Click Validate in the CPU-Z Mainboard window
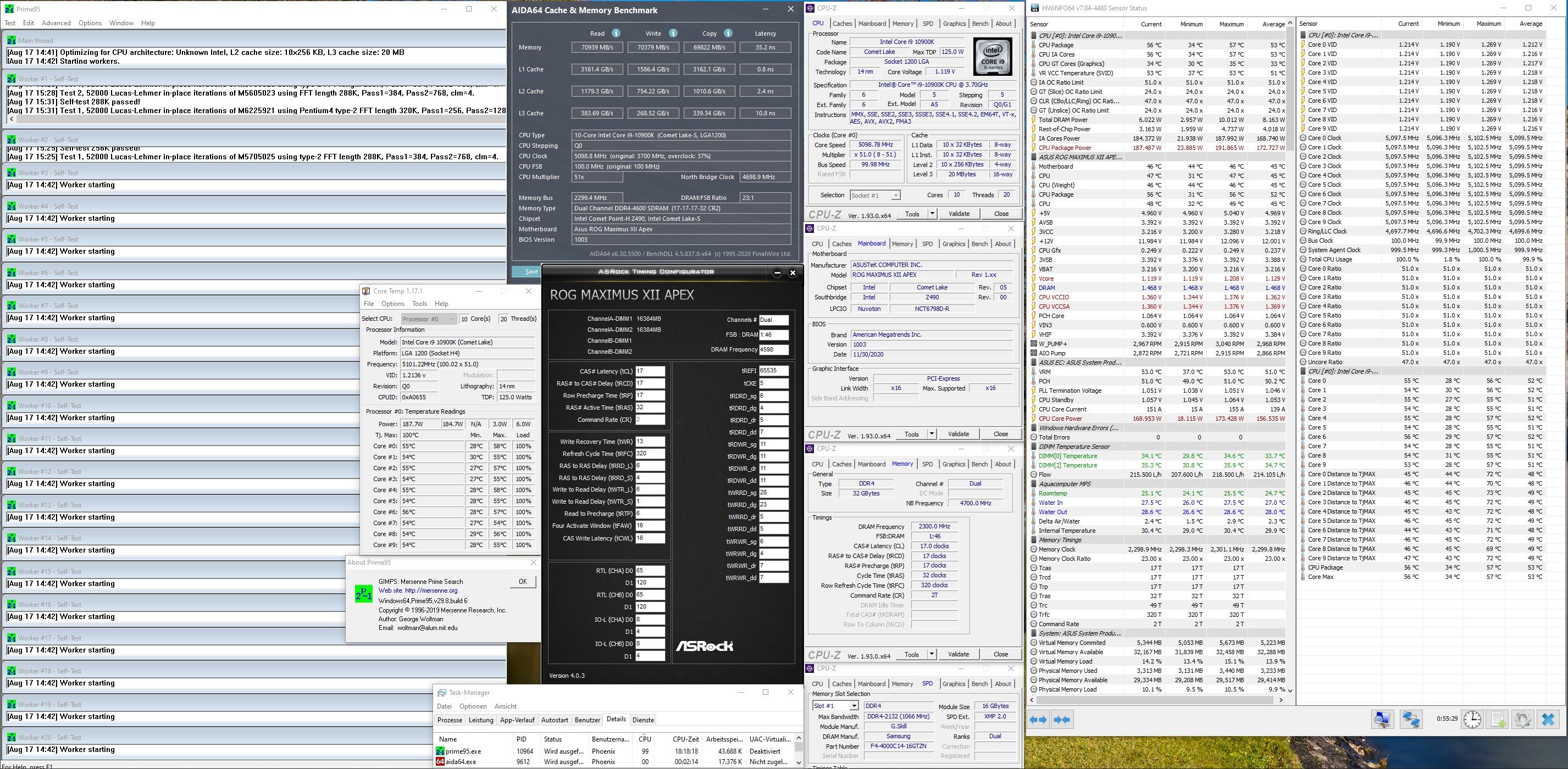Viewport: 1568px width, 769px height. click(958, 434)
